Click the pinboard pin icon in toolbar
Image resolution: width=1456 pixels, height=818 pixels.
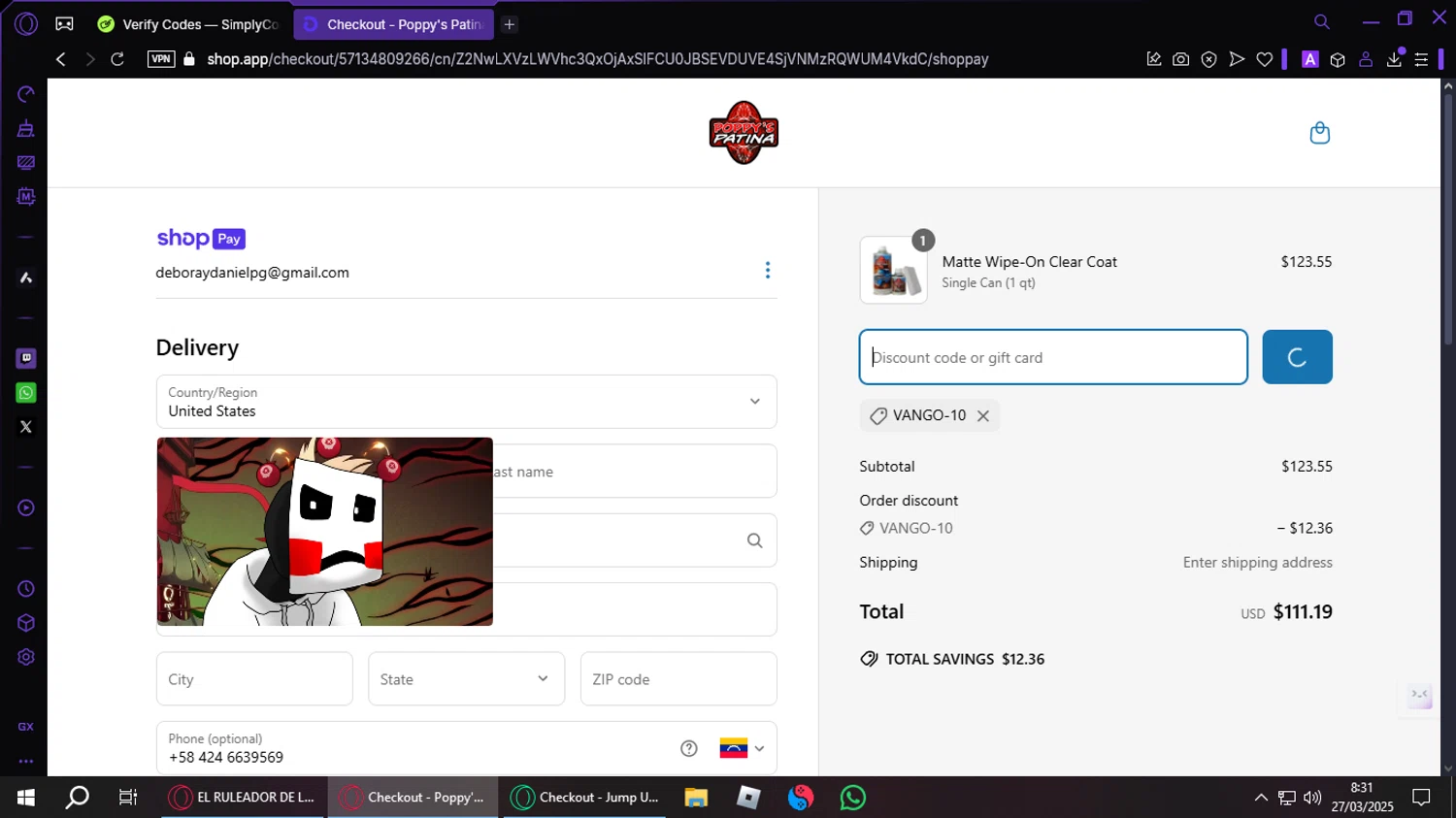coord(1154,59)
